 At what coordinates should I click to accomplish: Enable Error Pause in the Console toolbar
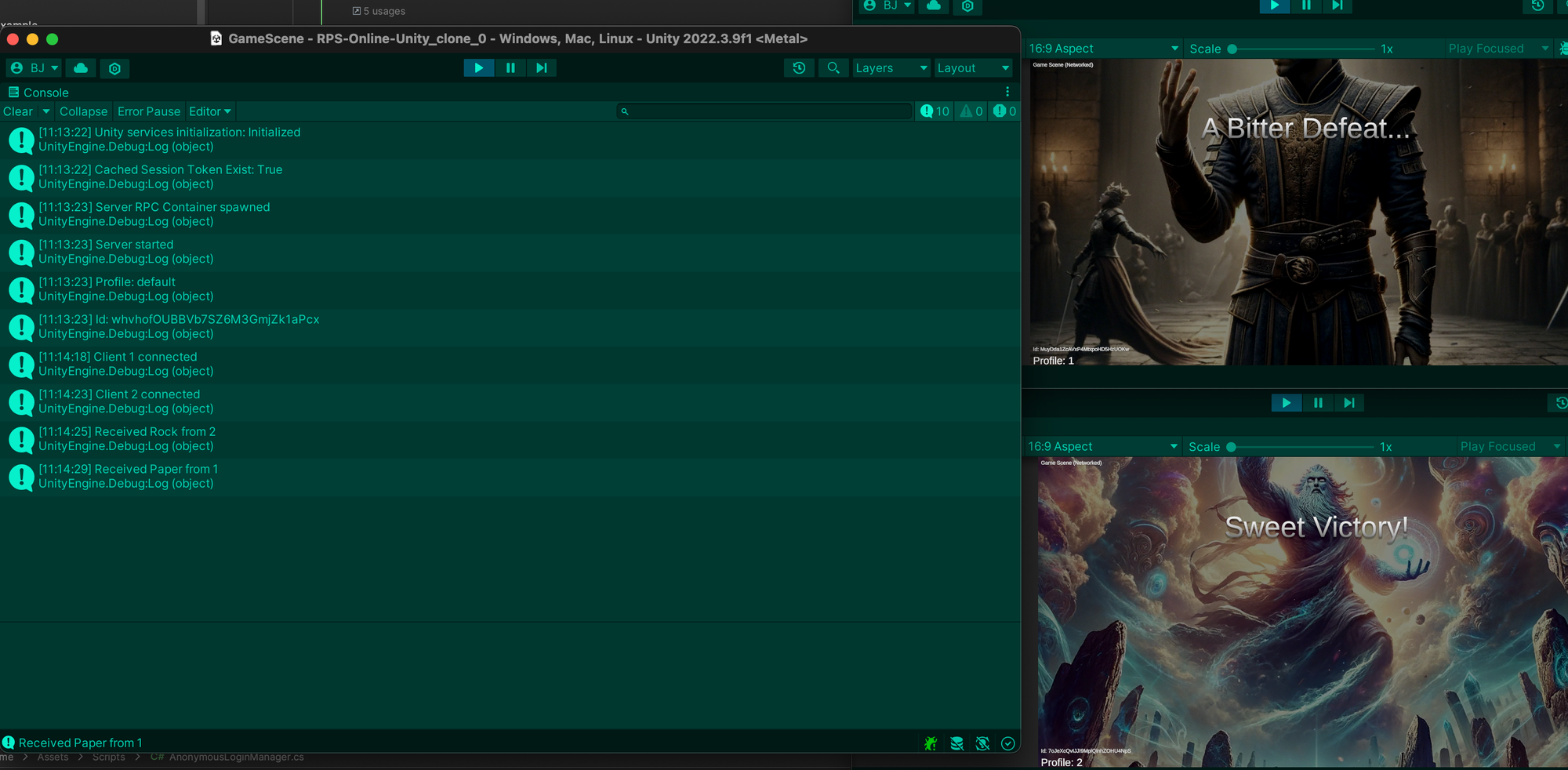click(149, 111)
